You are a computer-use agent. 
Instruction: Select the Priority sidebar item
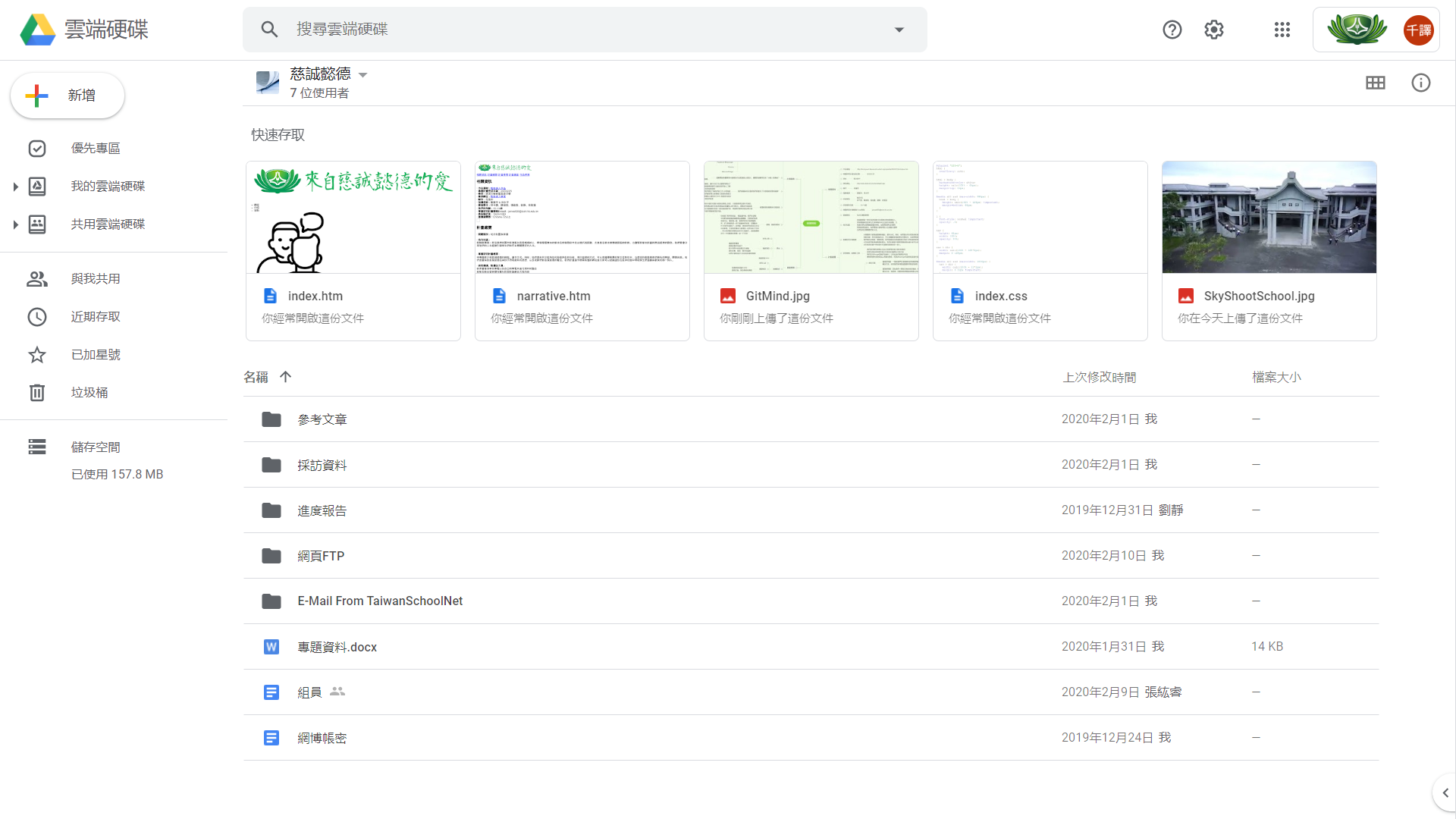click(x=96, y=148)
